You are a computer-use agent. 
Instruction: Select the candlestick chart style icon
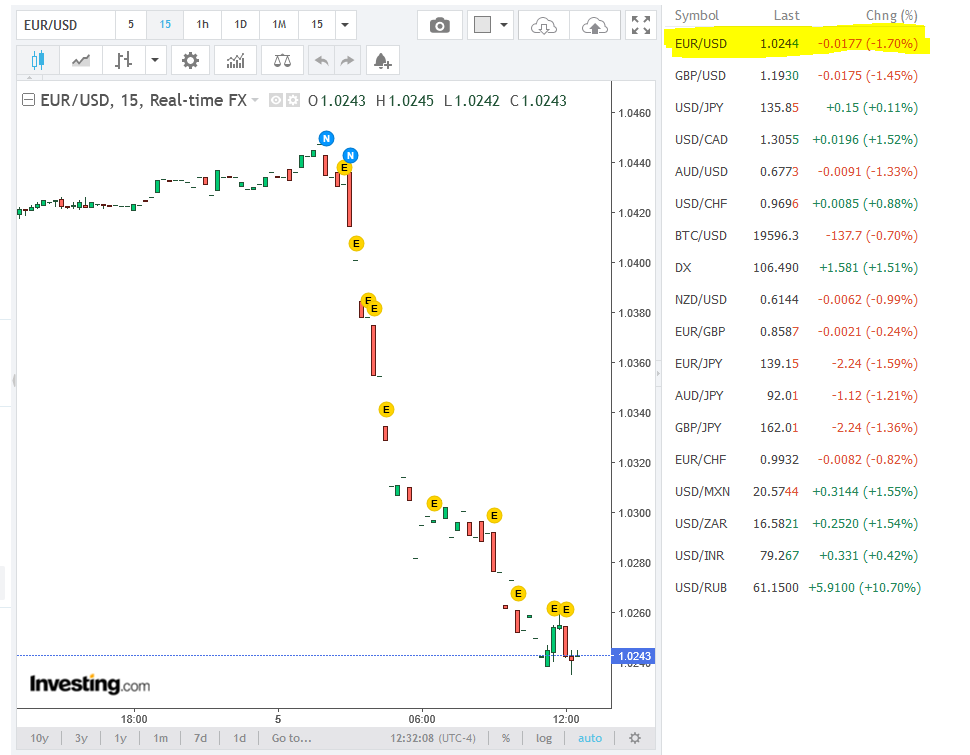pos(38,60)
